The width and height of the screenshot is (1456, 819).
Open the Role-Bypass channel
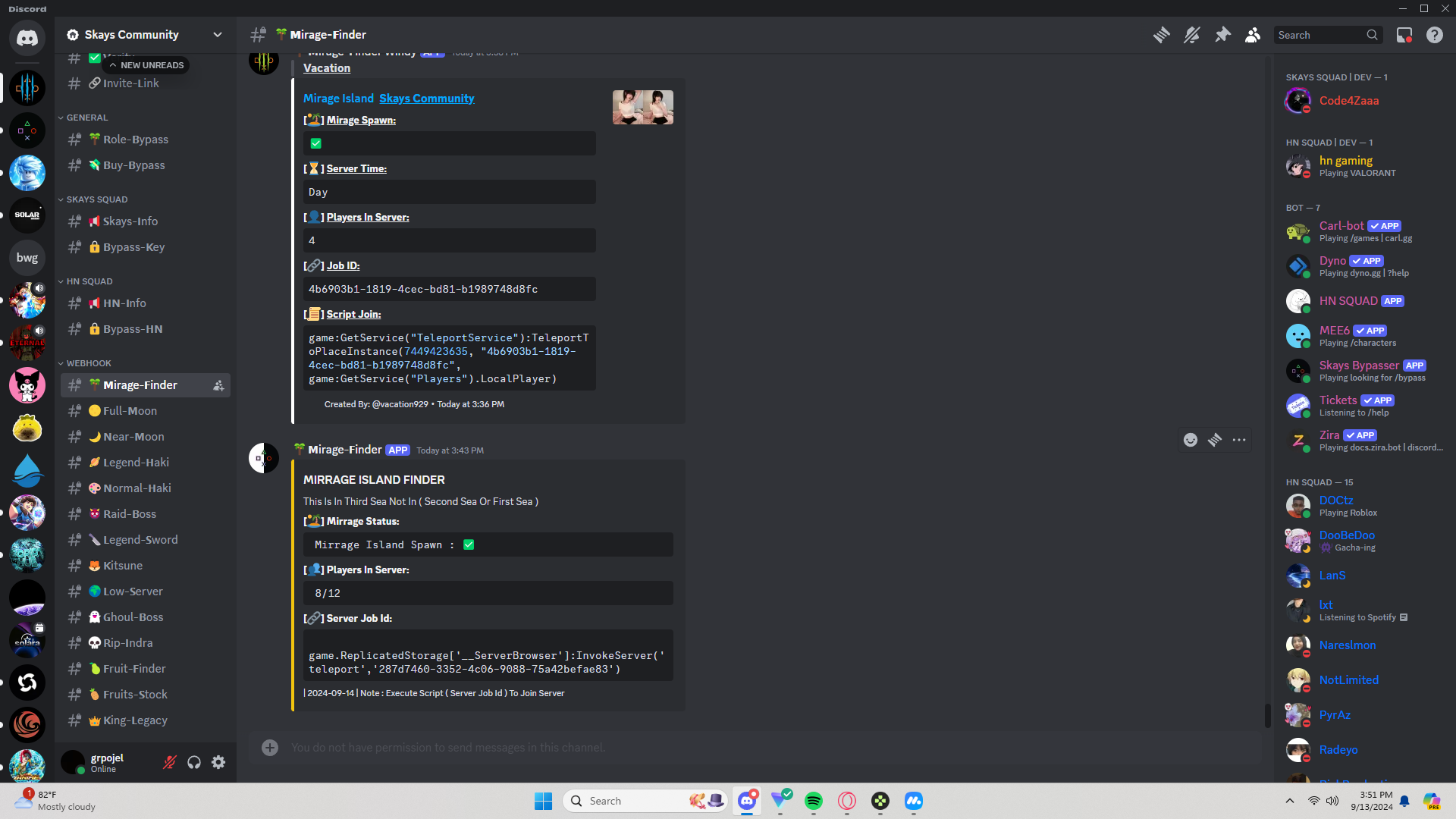(x=146, y=140)
